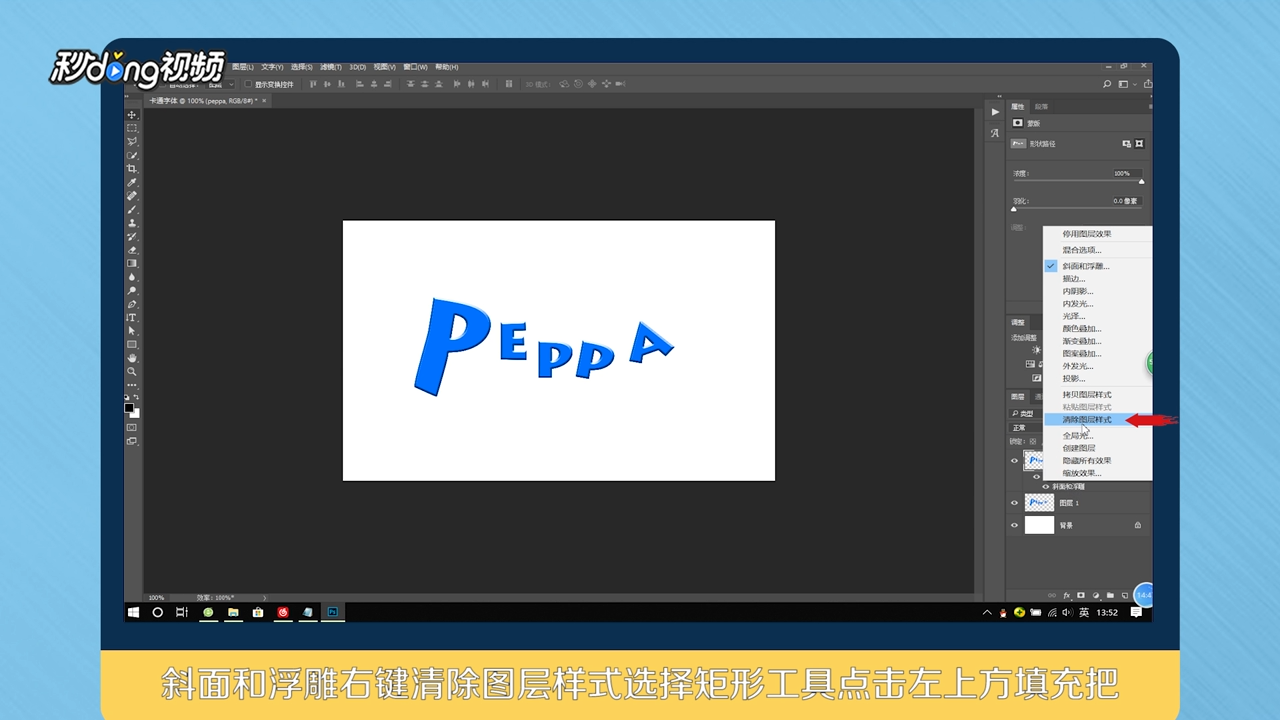The width and height of the screenshot is (1280, 720).
Task: Enable the Show Transform Controls checkbox
Action: point(249,85)
